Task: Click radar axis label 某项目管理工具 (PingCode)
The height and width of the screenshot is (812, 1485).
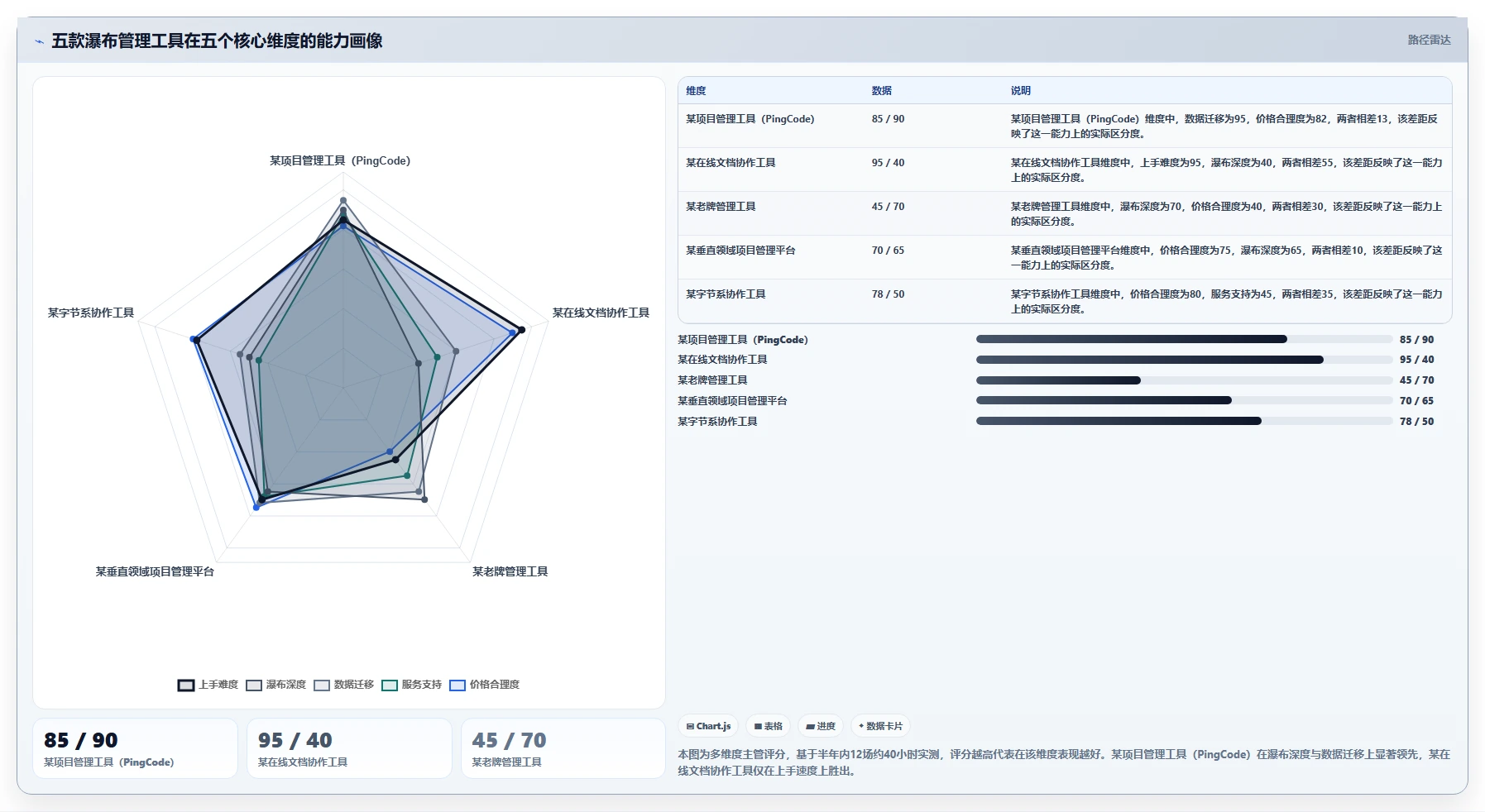Action: coord(340,160)
